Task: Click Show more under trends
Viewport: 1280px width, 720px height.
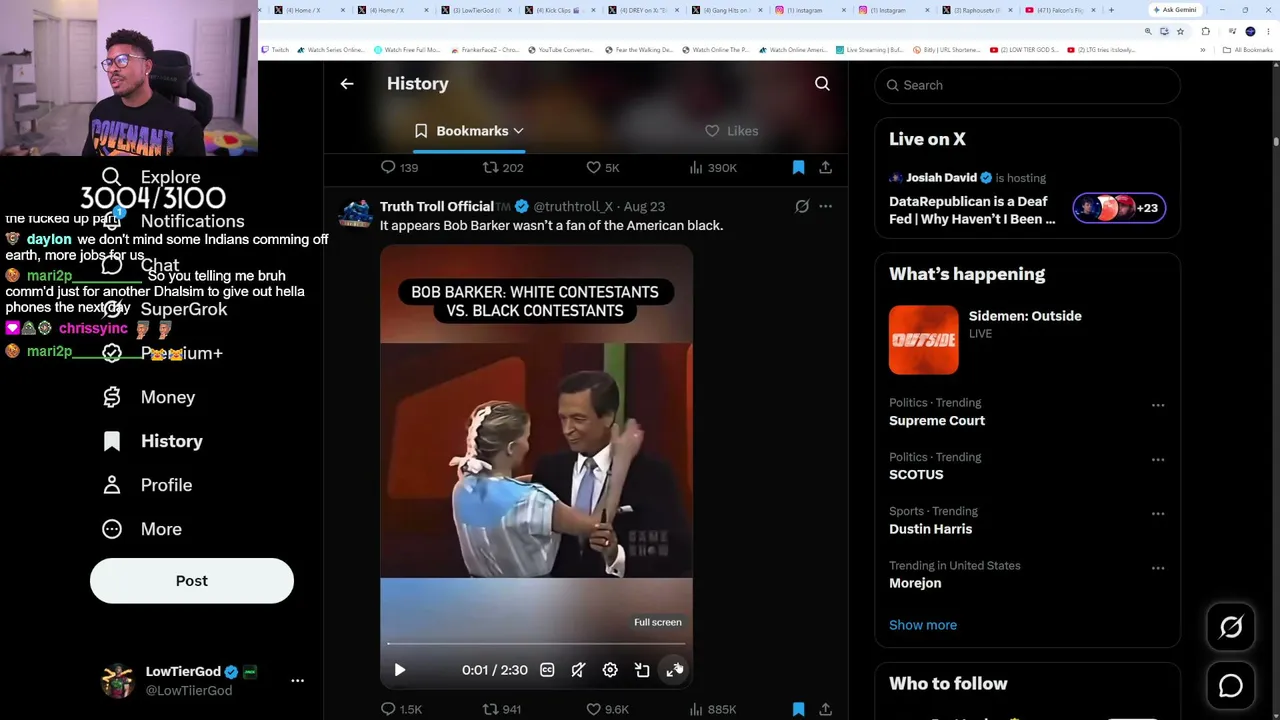Action: pyautogui.click(x=923, y=625)
